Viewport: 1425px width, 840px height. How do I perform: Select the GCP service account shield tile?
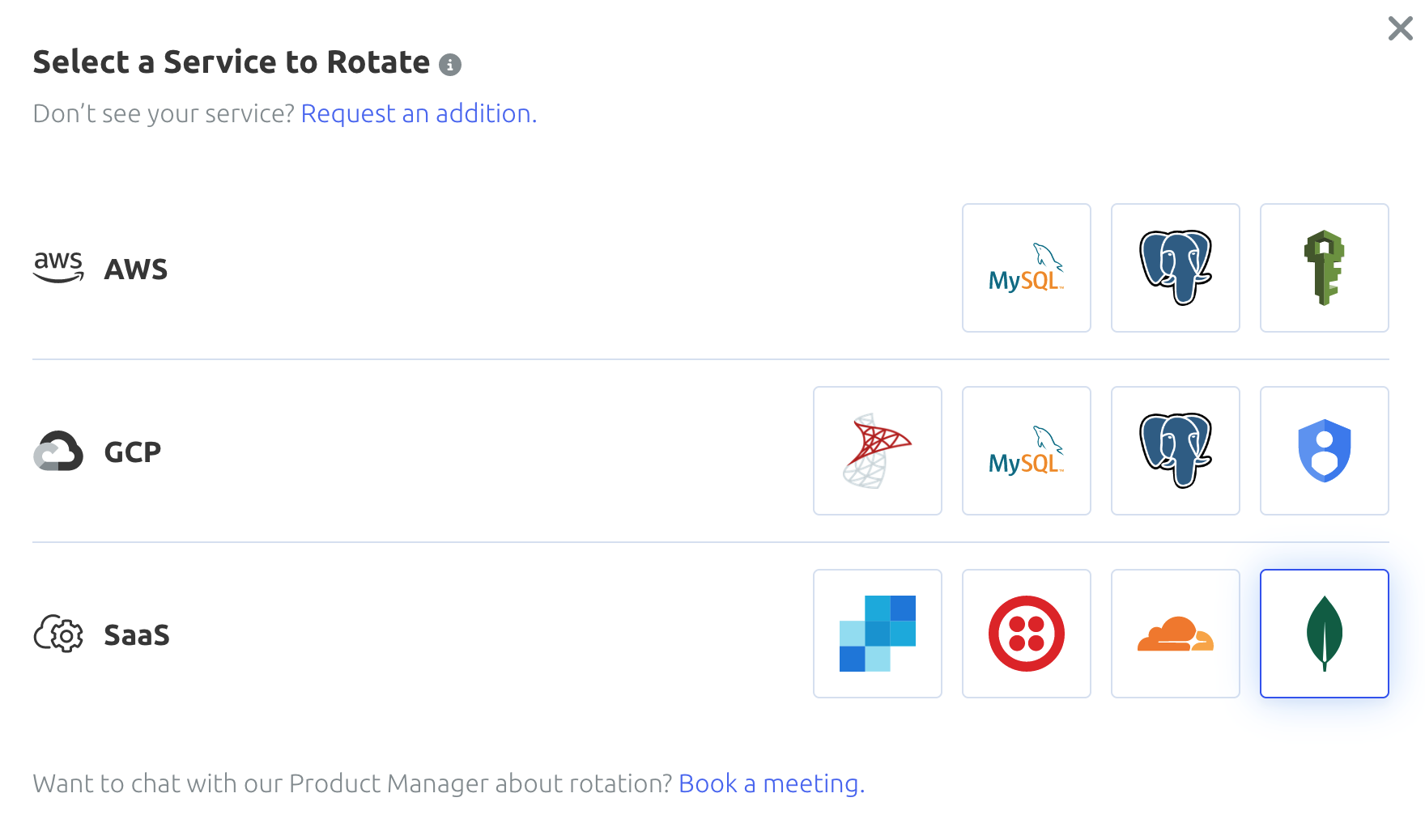(x=1324, y=451)
